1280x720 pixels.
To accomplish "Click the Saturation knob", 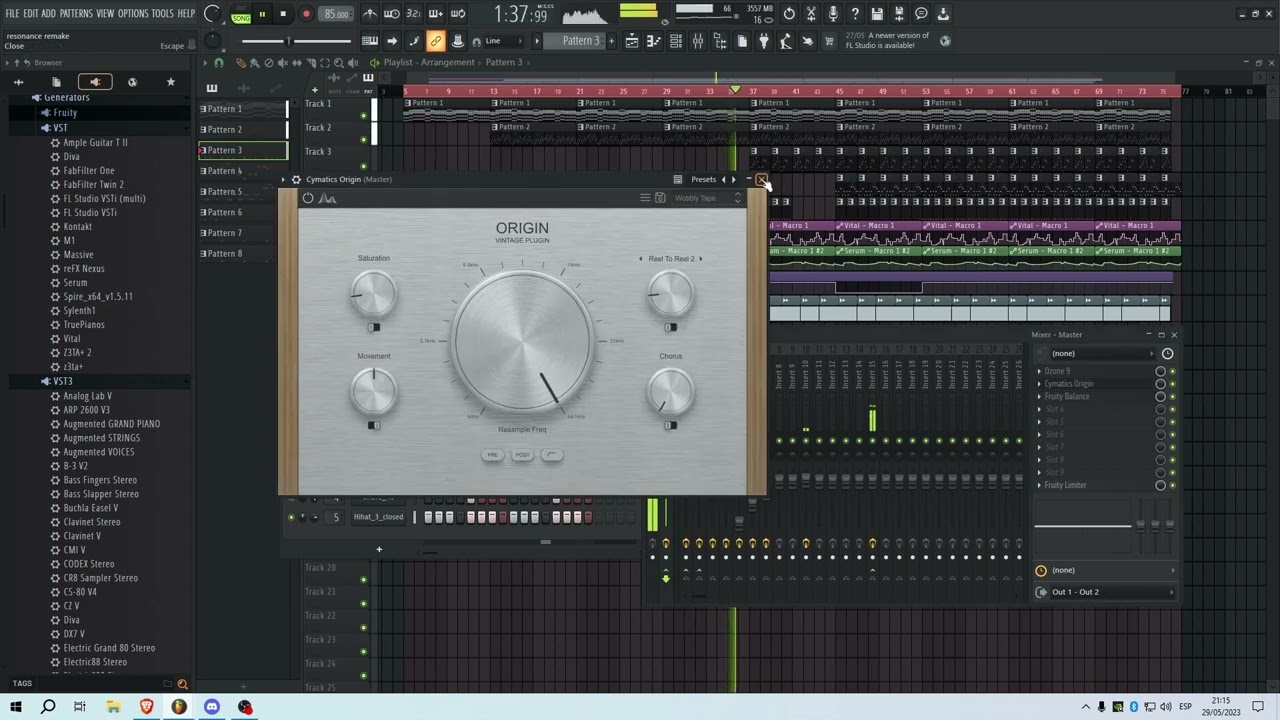I will [x=374, y=293].
